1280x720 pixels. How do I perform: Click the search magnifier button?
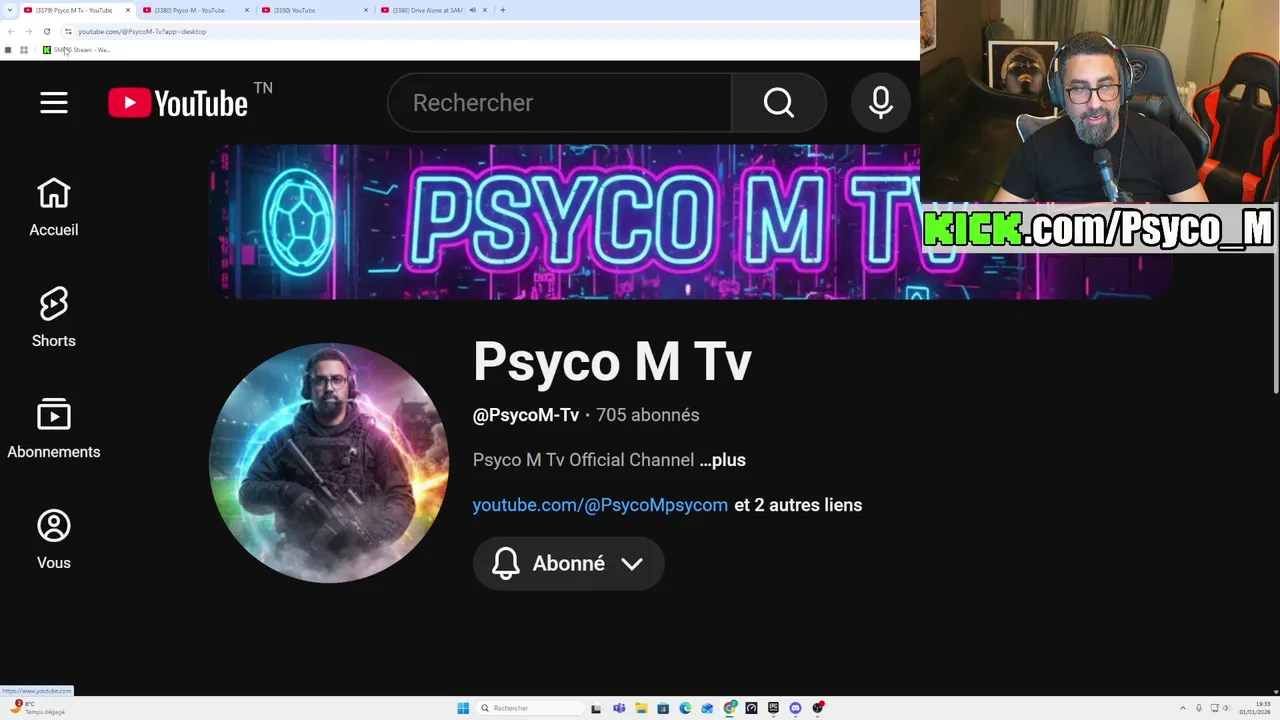click(779, 103)
